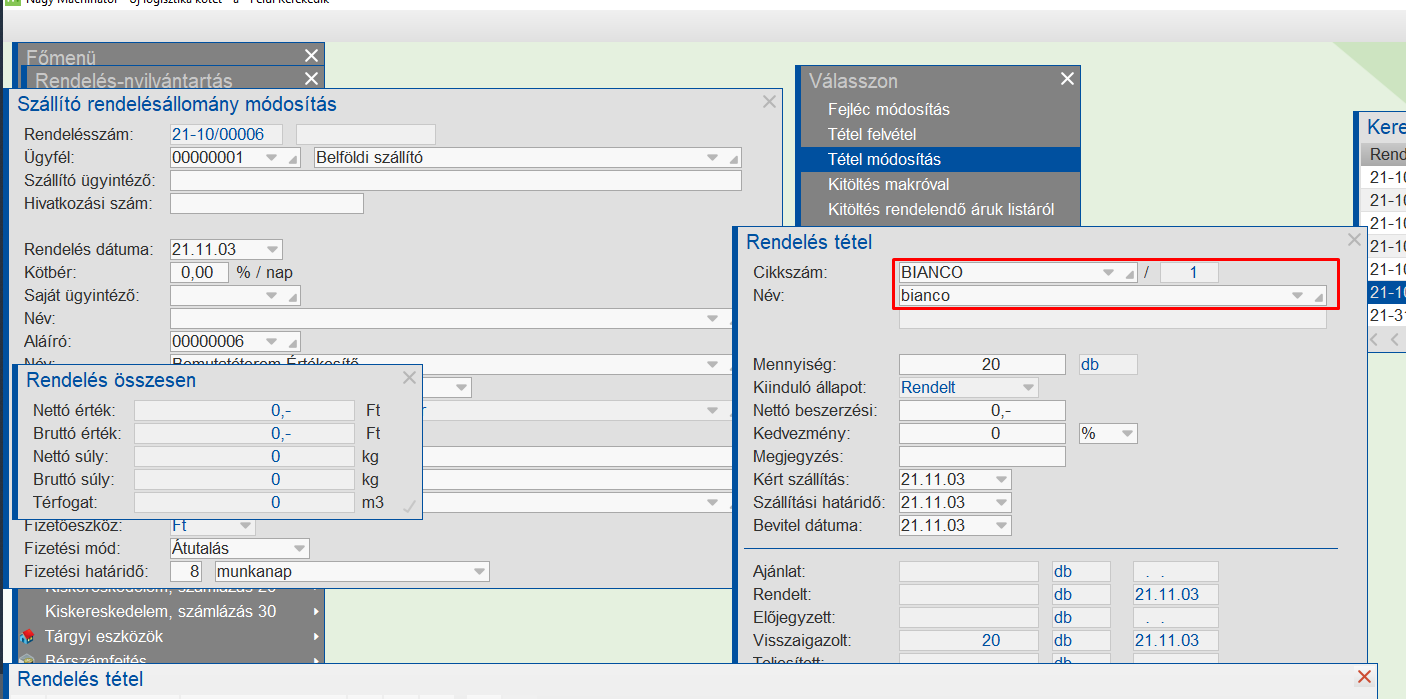Expand the Fizetési mód Átutalás dropdown

click(298, 549)
